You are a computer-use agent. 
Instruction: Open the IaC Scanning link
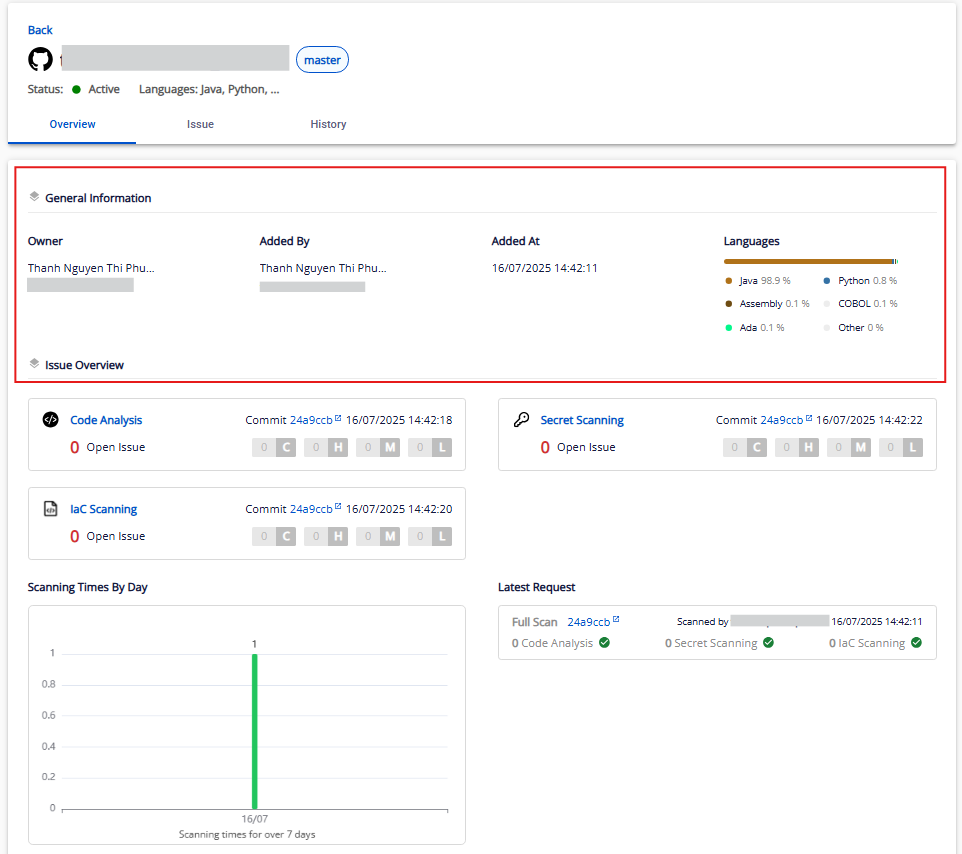tap(104, 509)
